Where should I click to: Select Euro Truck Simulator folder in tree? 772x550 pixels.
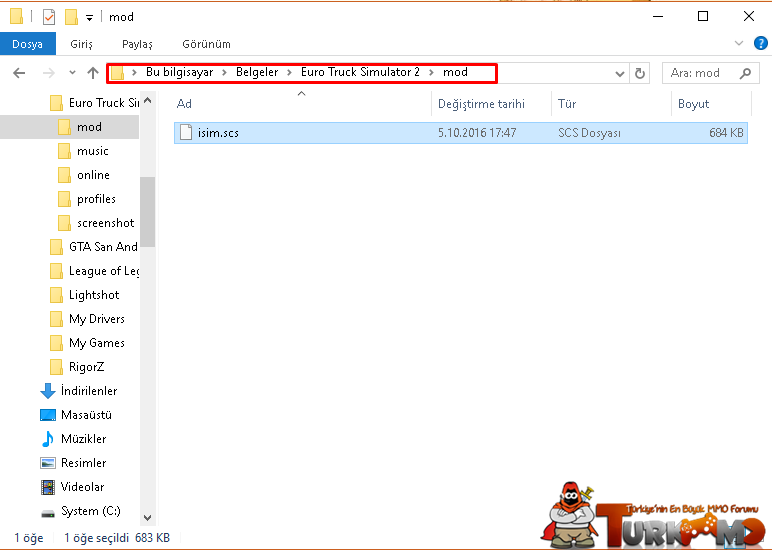[95, 102]
